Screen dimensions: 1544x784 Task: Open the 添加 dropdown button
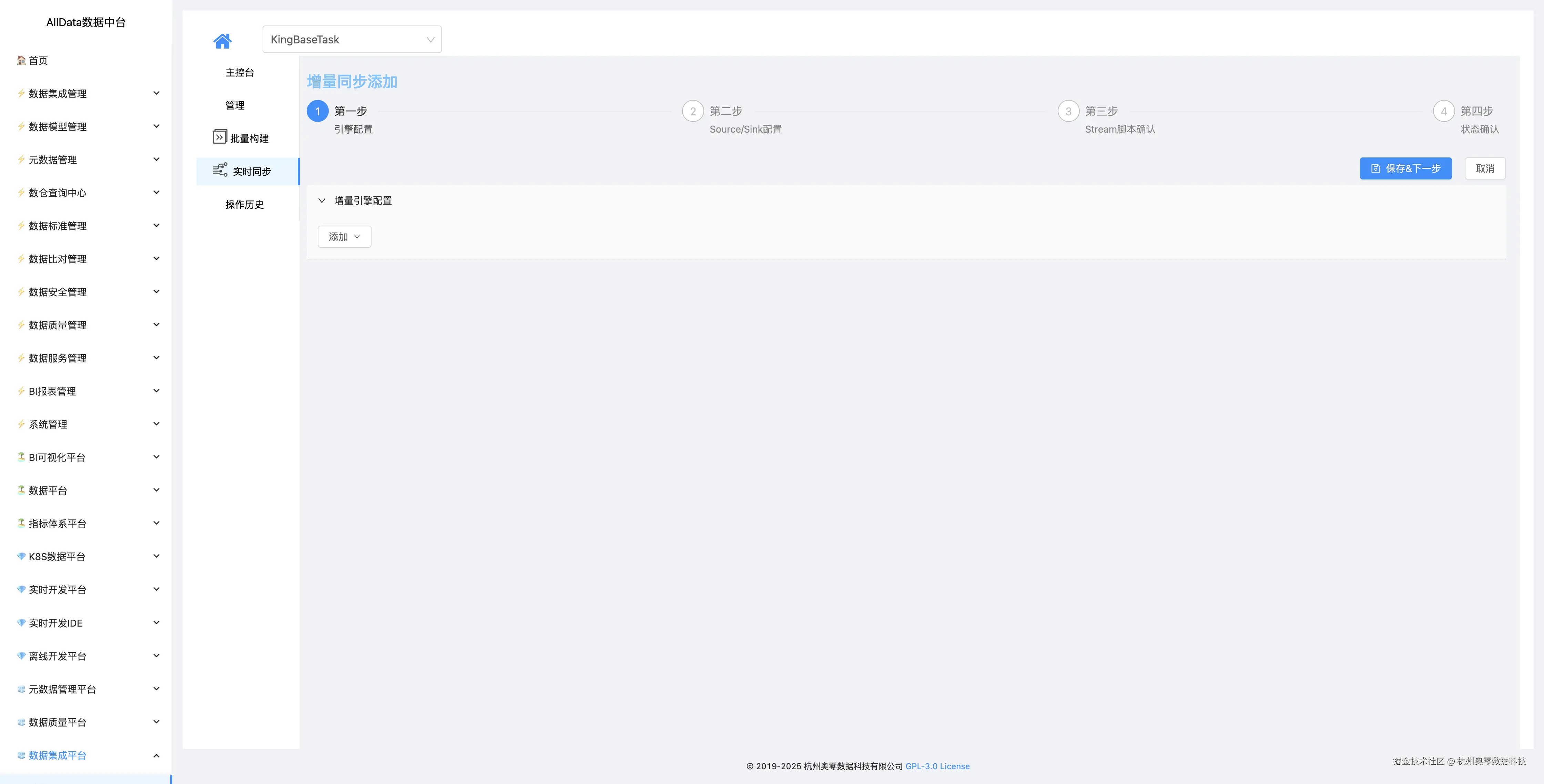tap(344, 237)
